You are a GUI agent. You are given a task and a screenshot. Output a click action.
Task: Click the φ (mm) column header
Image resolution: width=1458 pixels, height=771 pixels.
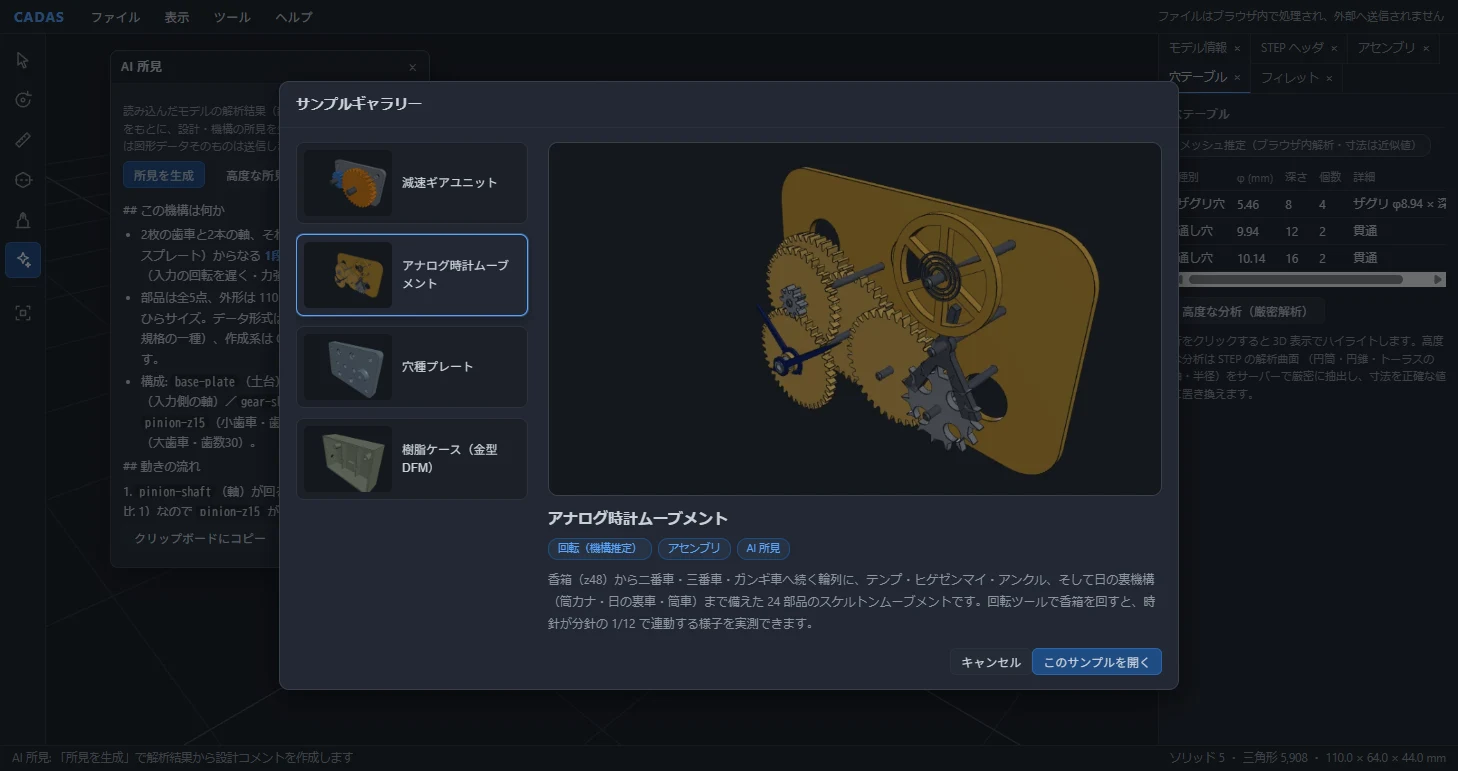[1255, 177]
